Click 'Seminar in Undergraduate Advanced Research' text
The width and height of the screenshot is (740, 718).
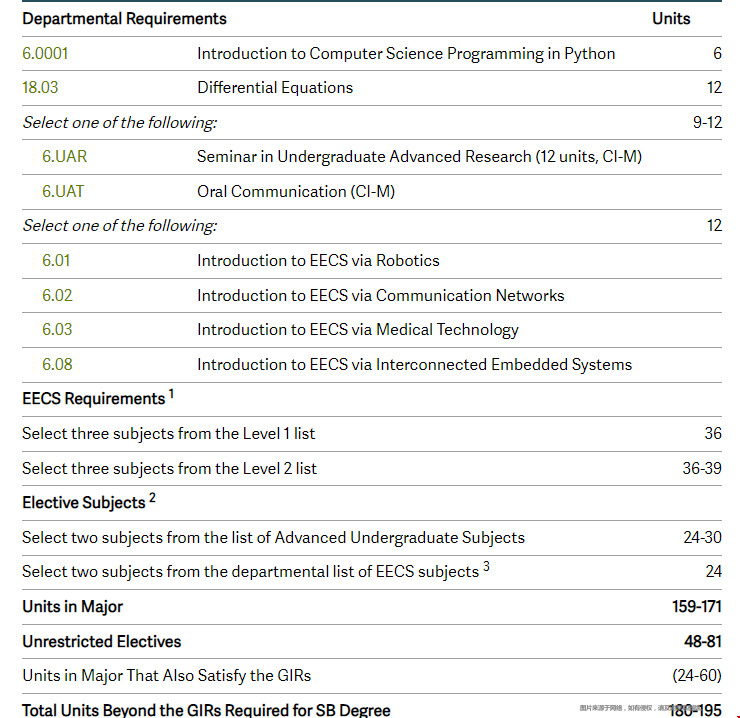(364, 156)
